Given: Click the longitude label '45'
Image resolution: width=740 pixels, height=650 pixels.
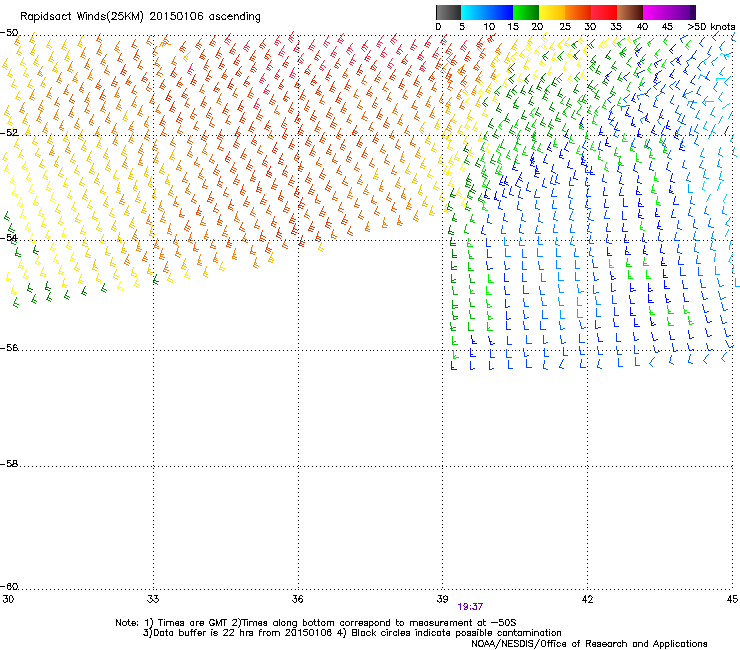Looking at the screenshot, I should coord(732,599).
